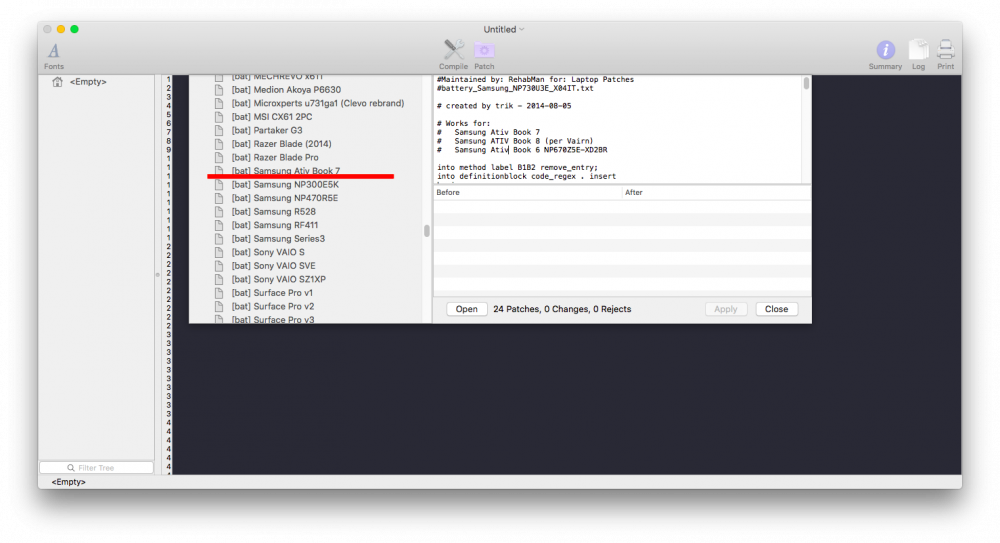Select the Razer Blade Pro patch
Viewport: 1000px width, 543px height.
point(275,158)
